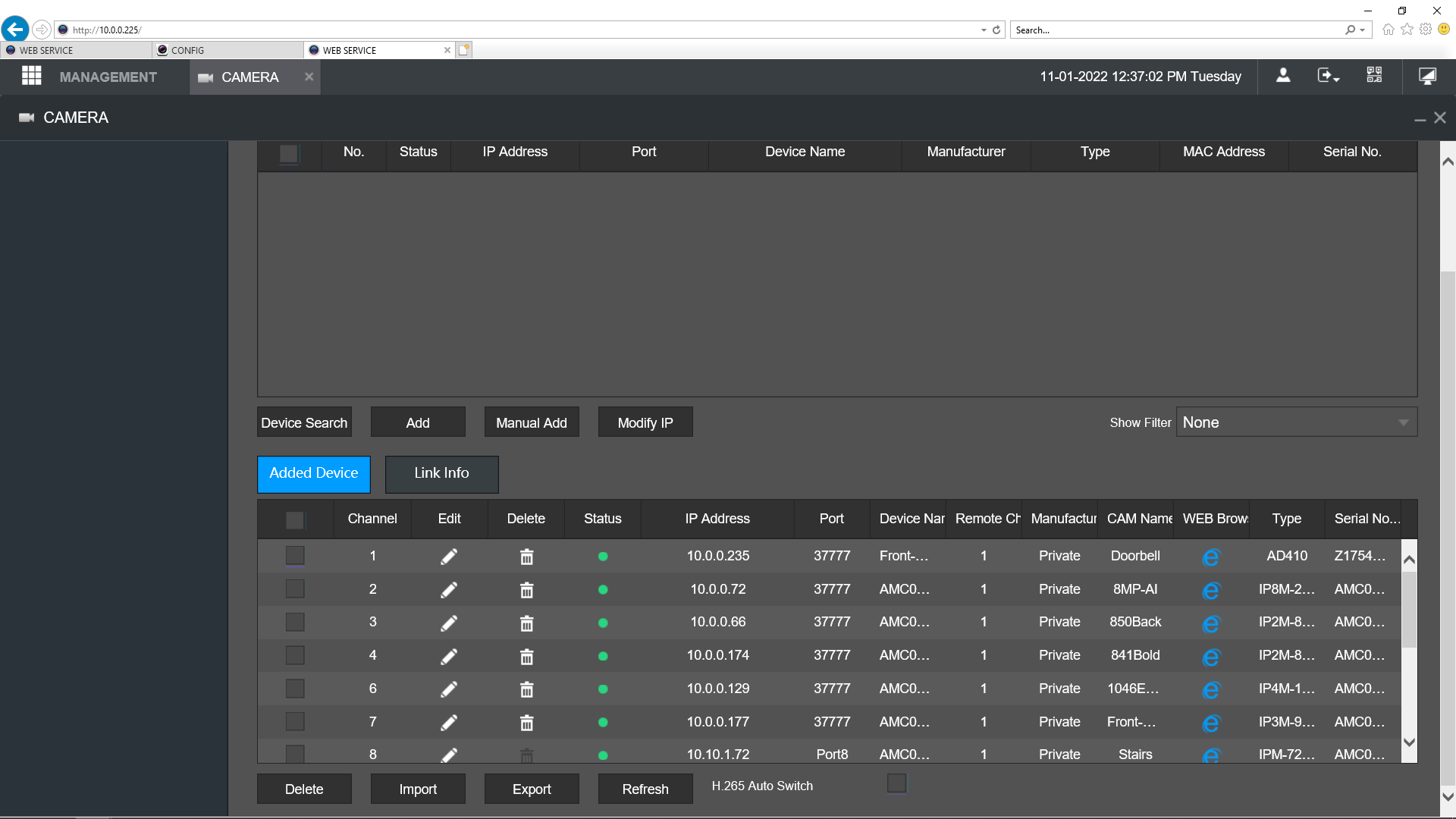Open web browser for 841Bold camera
1456x819 pixels.
[x=1211, y=657]
